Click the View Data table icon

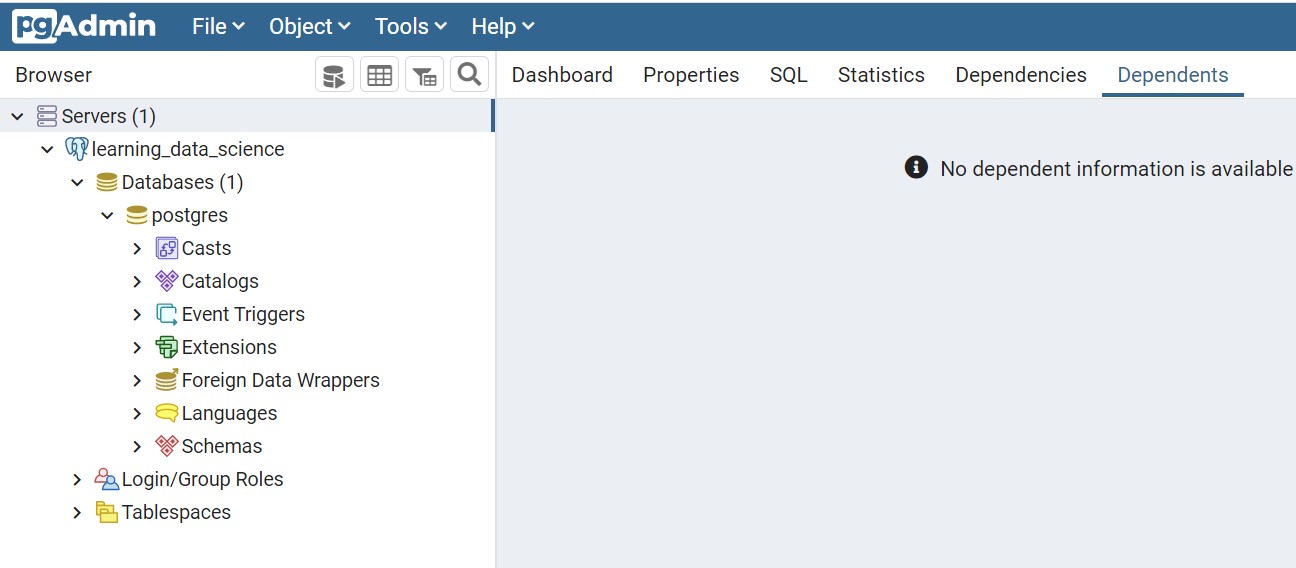(379, 75)
